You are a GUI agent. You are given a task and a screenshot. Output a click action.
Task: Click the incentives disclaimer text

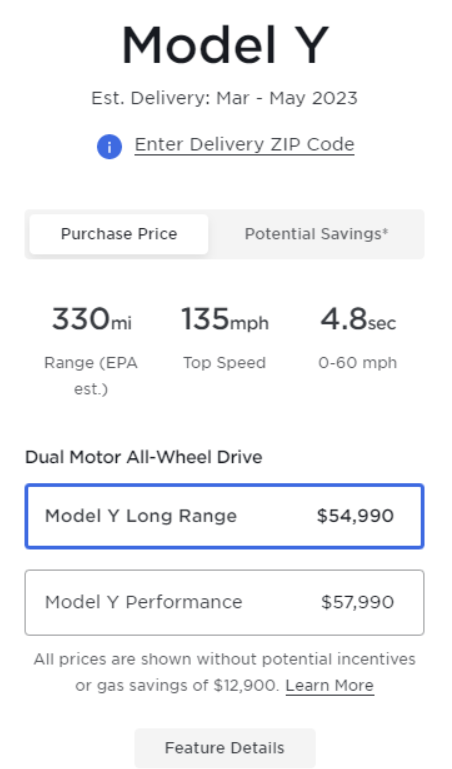pyautogui.click(x=225, y=672)
